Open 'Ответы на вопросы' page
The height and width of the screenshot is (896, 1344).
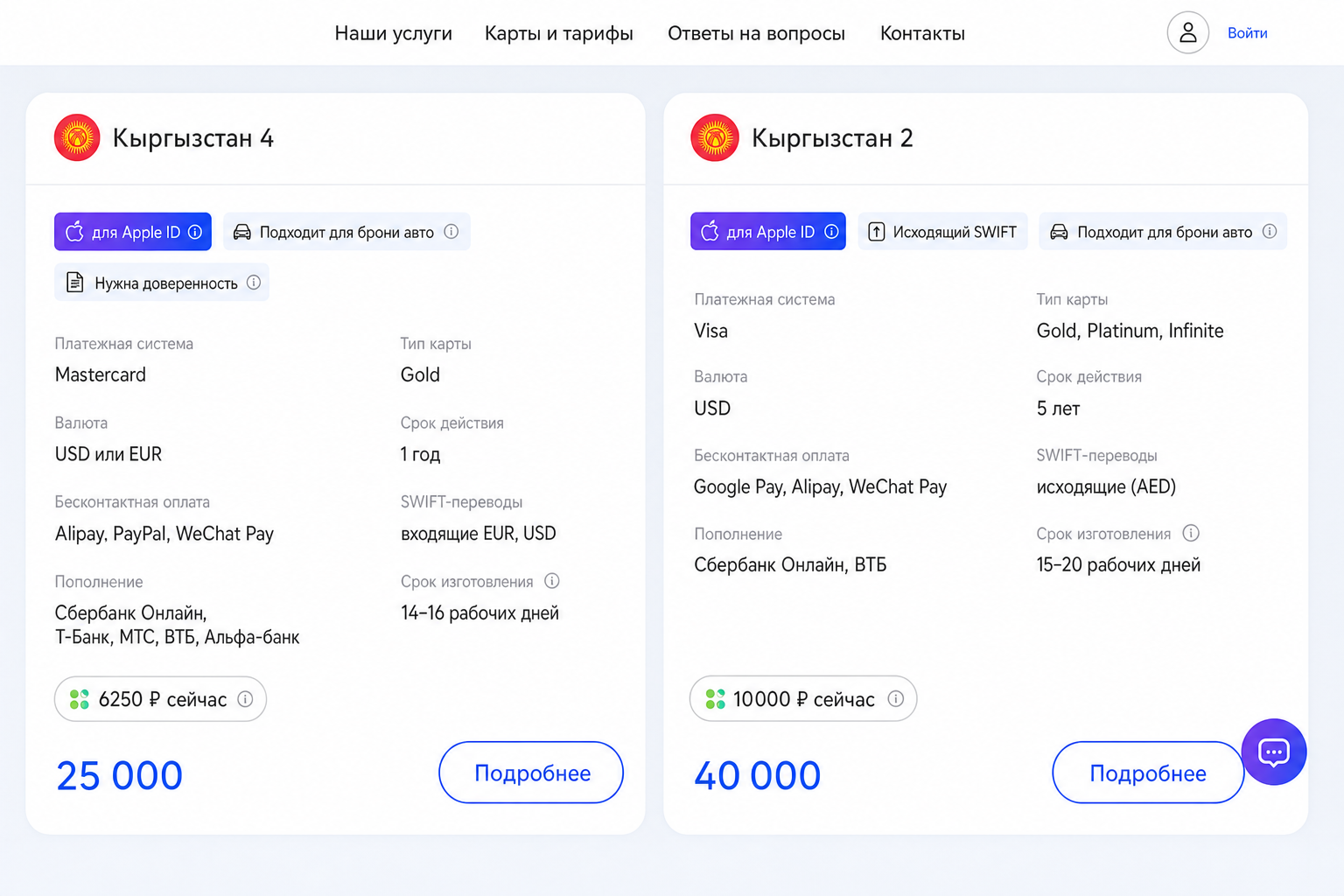pos(756,33)
